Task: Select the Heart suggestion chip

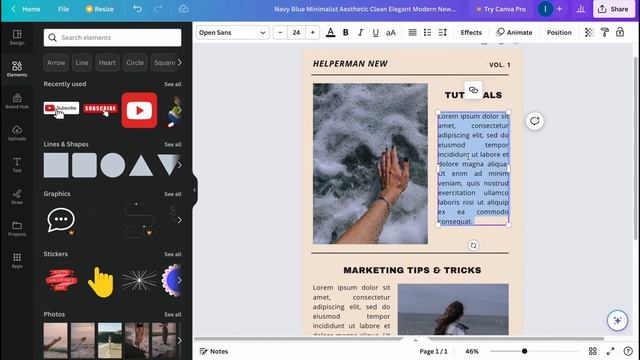Action: [107, 62]
